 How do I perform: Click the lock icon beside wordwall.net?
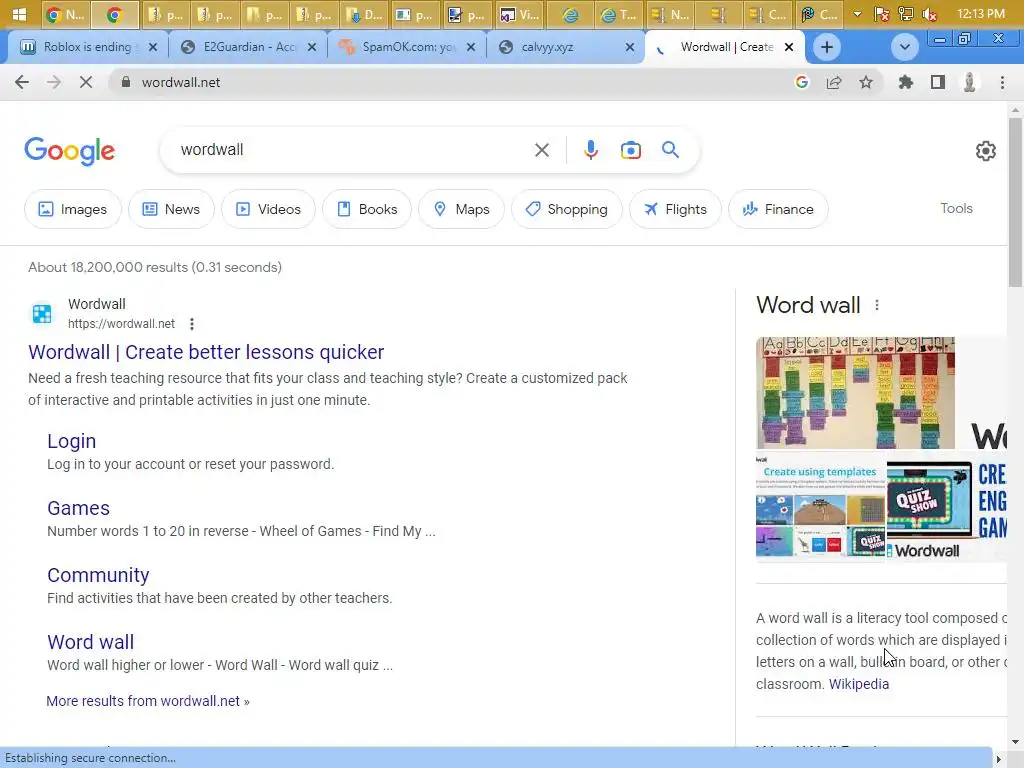point(126,82)
